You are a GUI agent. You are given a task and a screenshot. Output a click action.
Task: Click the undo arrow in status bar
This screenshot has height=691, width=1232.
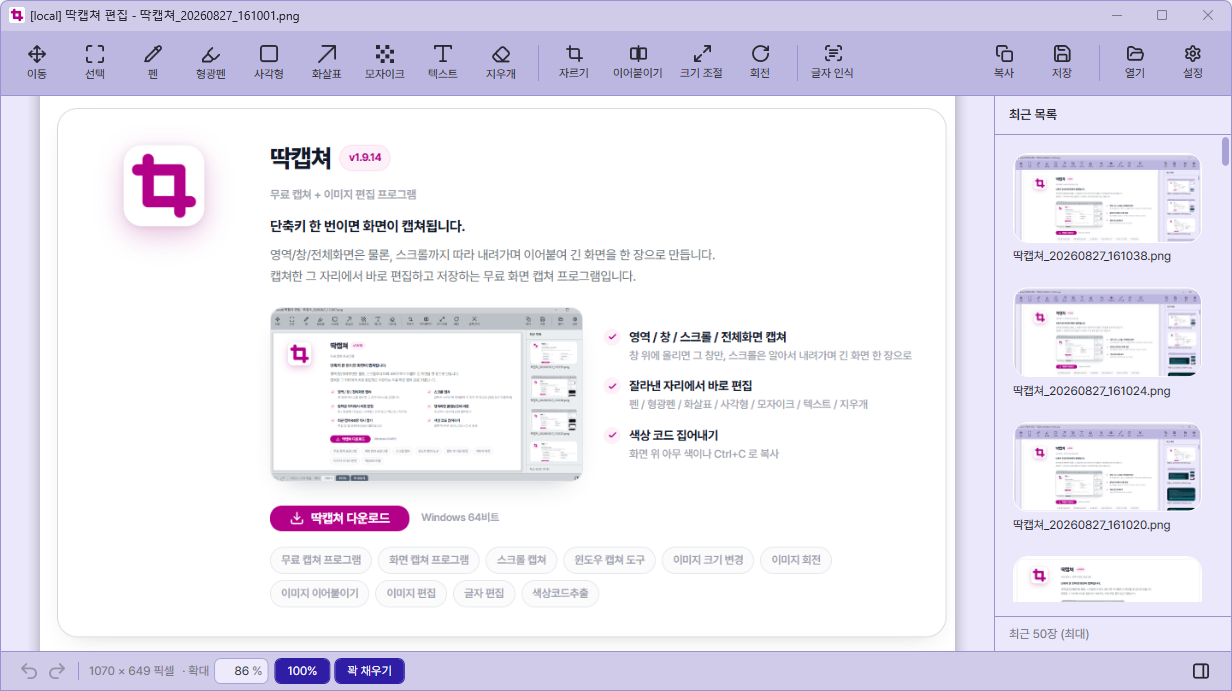click(x=29, y=670)
